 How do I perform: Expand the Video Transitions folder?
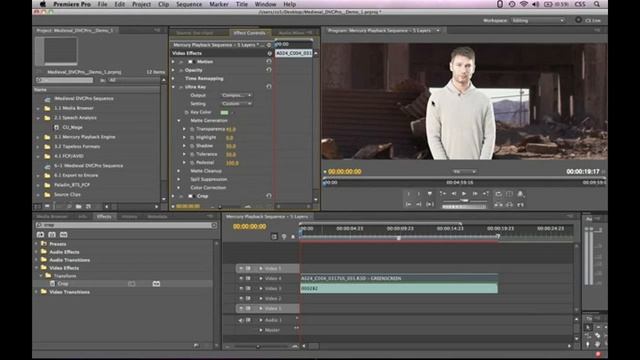tap(36, 292)
